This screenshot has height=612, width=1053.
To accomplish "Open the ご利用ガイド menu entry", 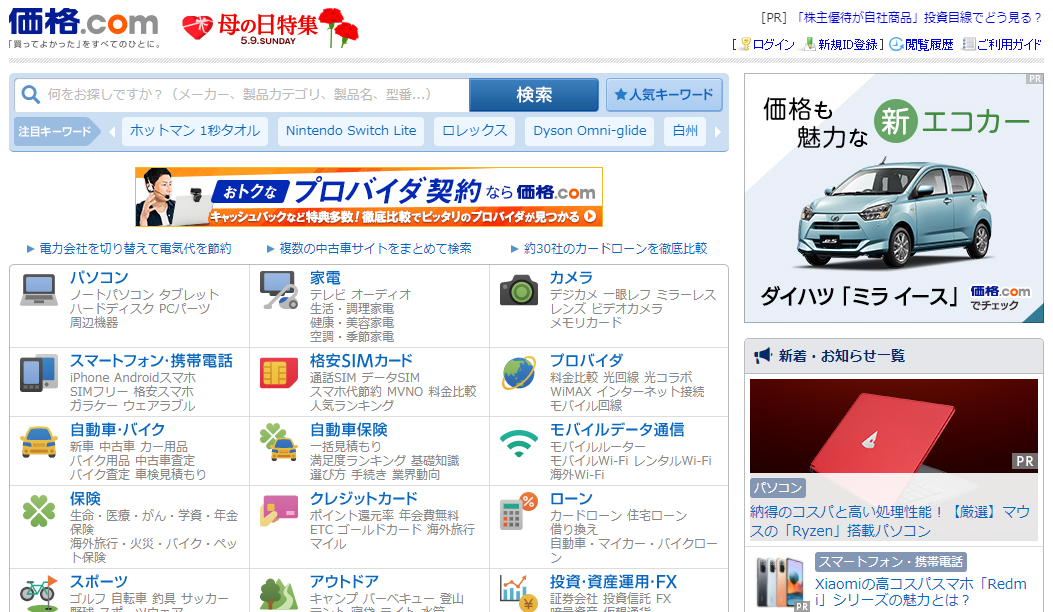I will (x=1007, y=44).
